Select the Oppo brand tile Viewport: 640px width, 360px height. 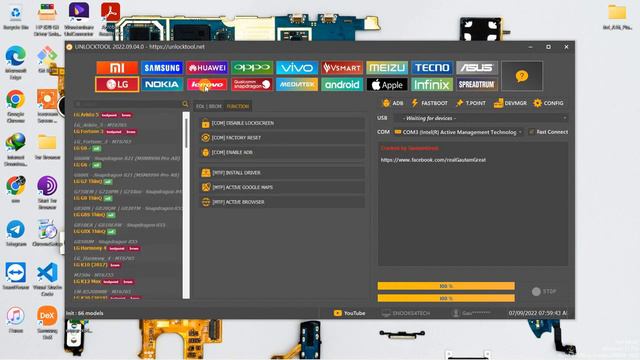(x=252, y=68)
